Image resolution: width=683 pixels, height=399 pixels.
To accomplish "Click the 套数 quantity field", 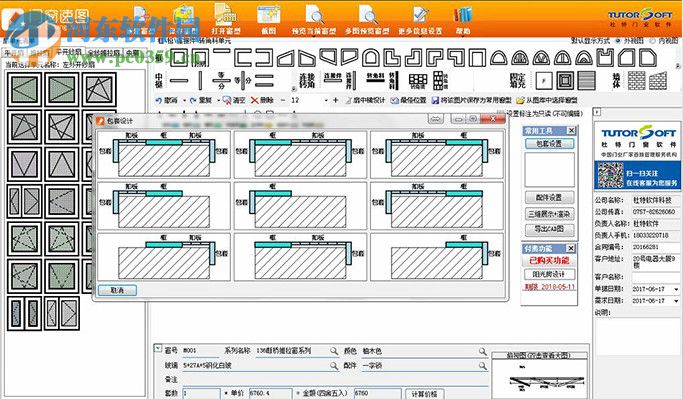I will click(201, 394).
